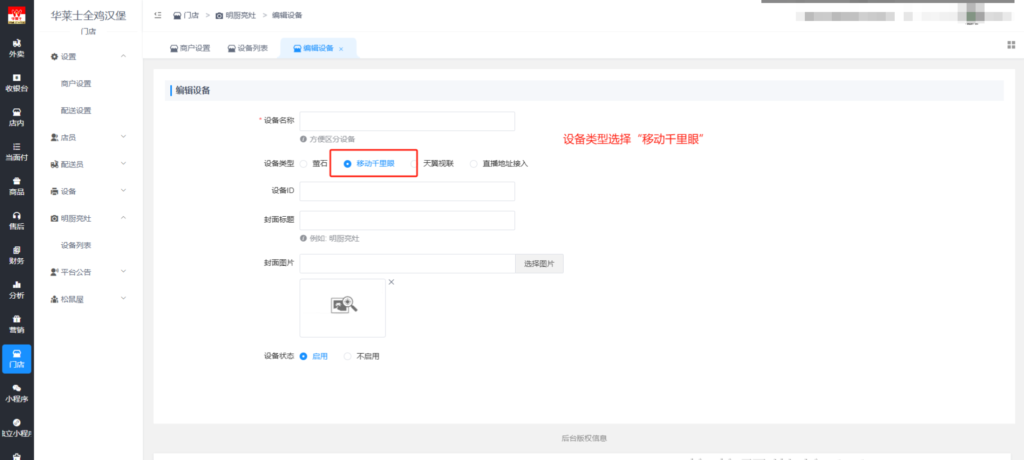
Task: Open 设备列表 in the side menu
Action: (76, 245)
